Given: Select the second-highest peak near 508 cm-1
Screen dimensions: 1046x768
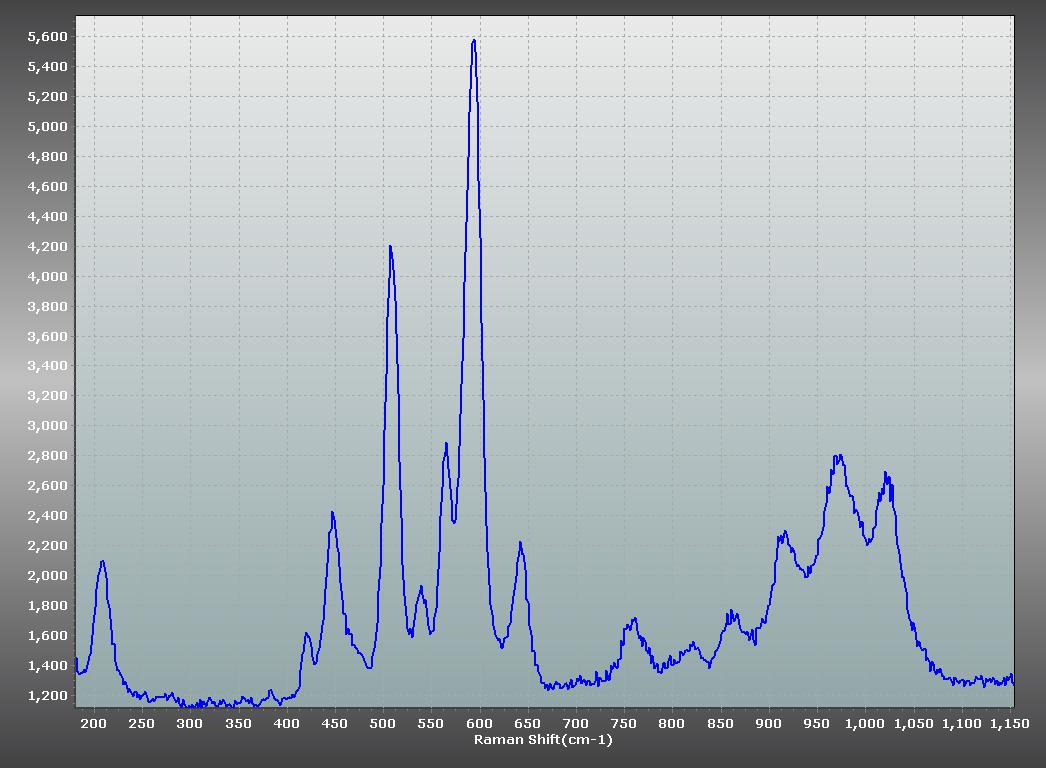Looking at the screenshot, I should point(390,247).
